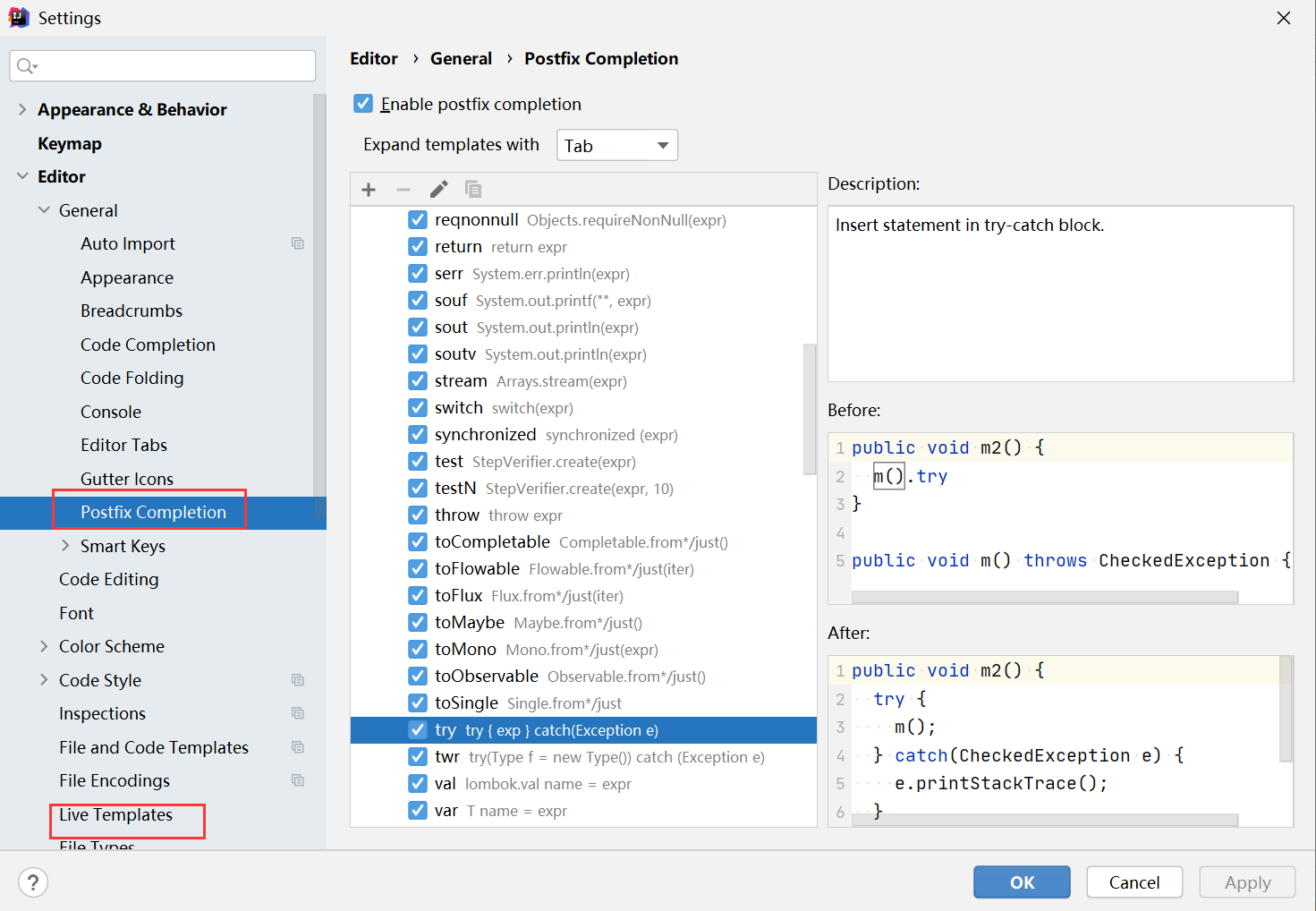Click the templates list vertical scrollbar
The height and width of the screenshot is (911, 1316).
810,408
